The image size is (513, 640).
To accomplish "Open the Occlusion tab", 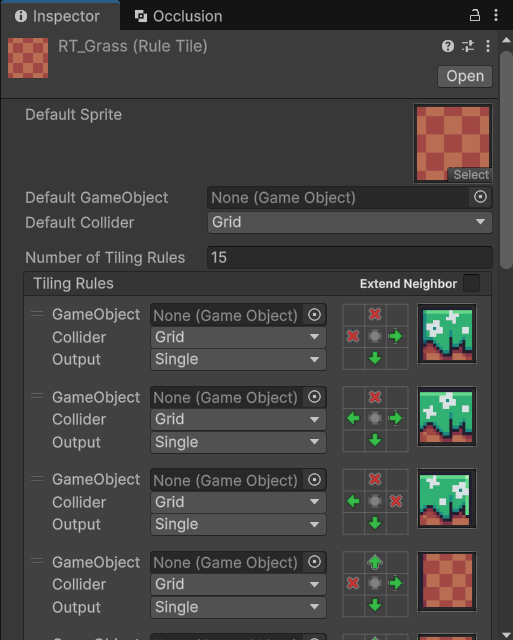I will click(179, 16).
